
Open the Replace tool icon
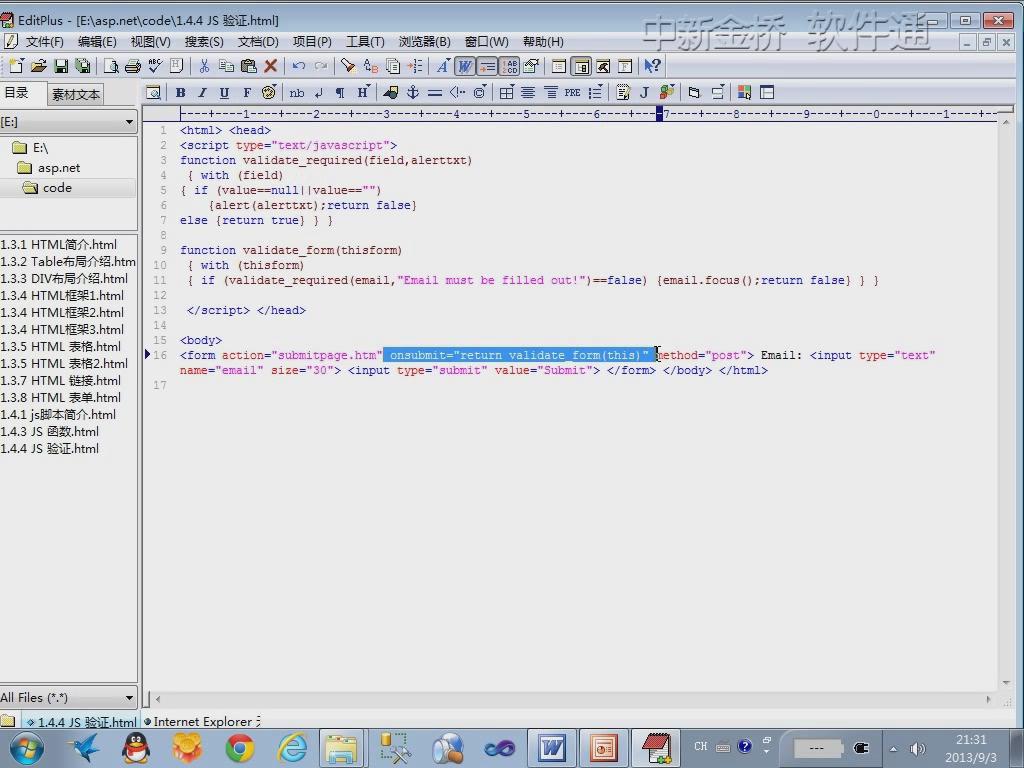[x=370, y=66]
